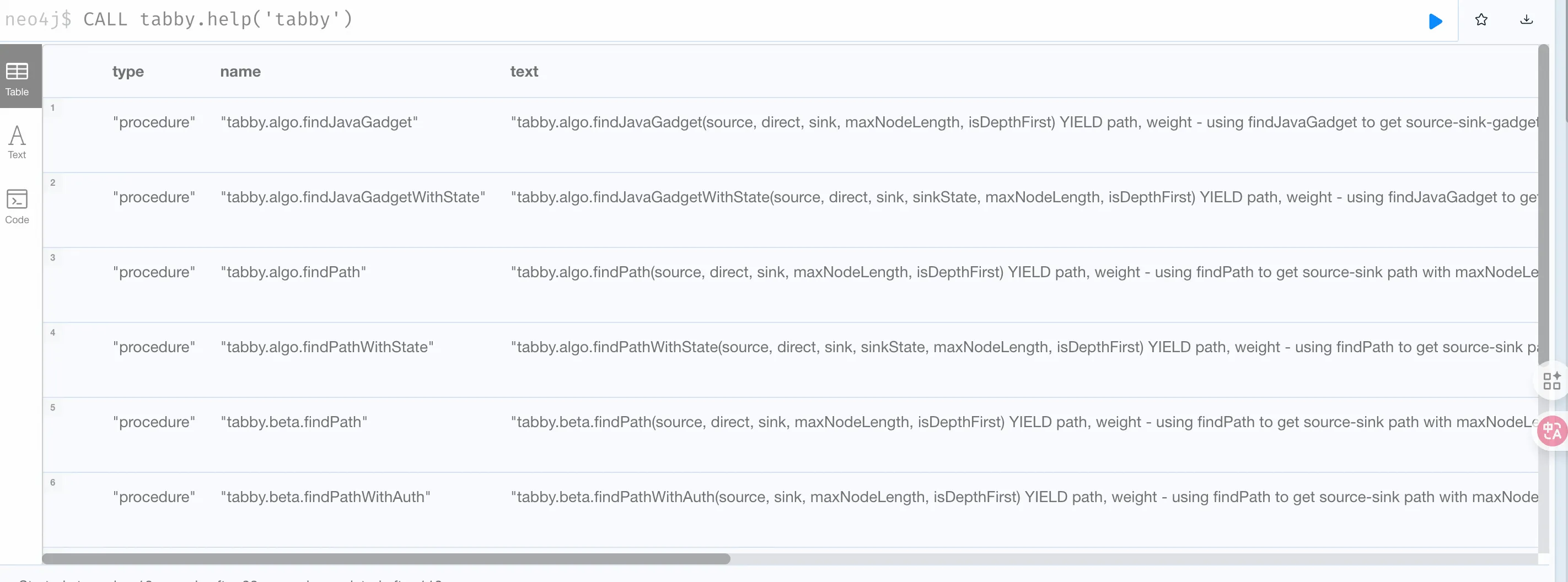This screenshot has height=582, width=1568.
Task: Click the floating grid sparkle icon
Action: tap(1551, 380)
